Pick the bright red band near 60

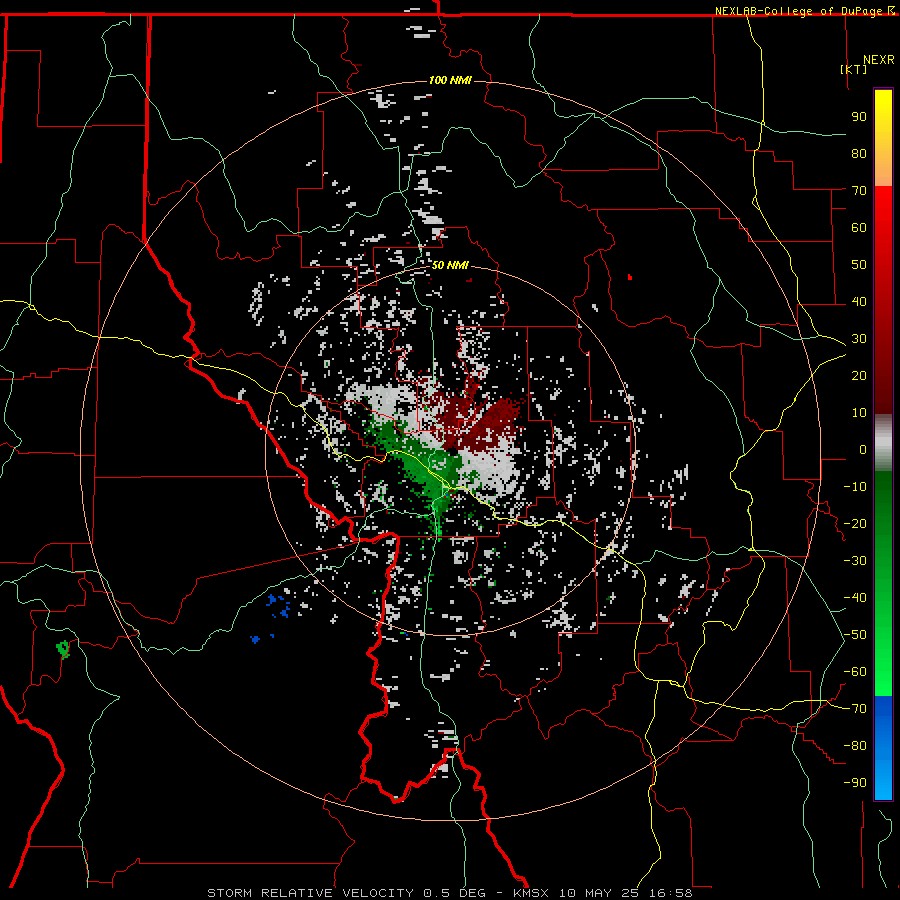point(883,221)
